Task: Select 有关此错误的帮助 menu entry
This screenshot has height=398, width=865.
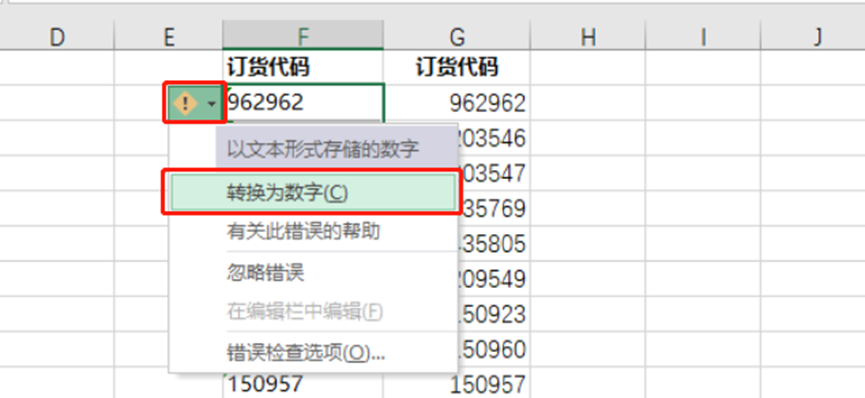Action: coord(313,231)
